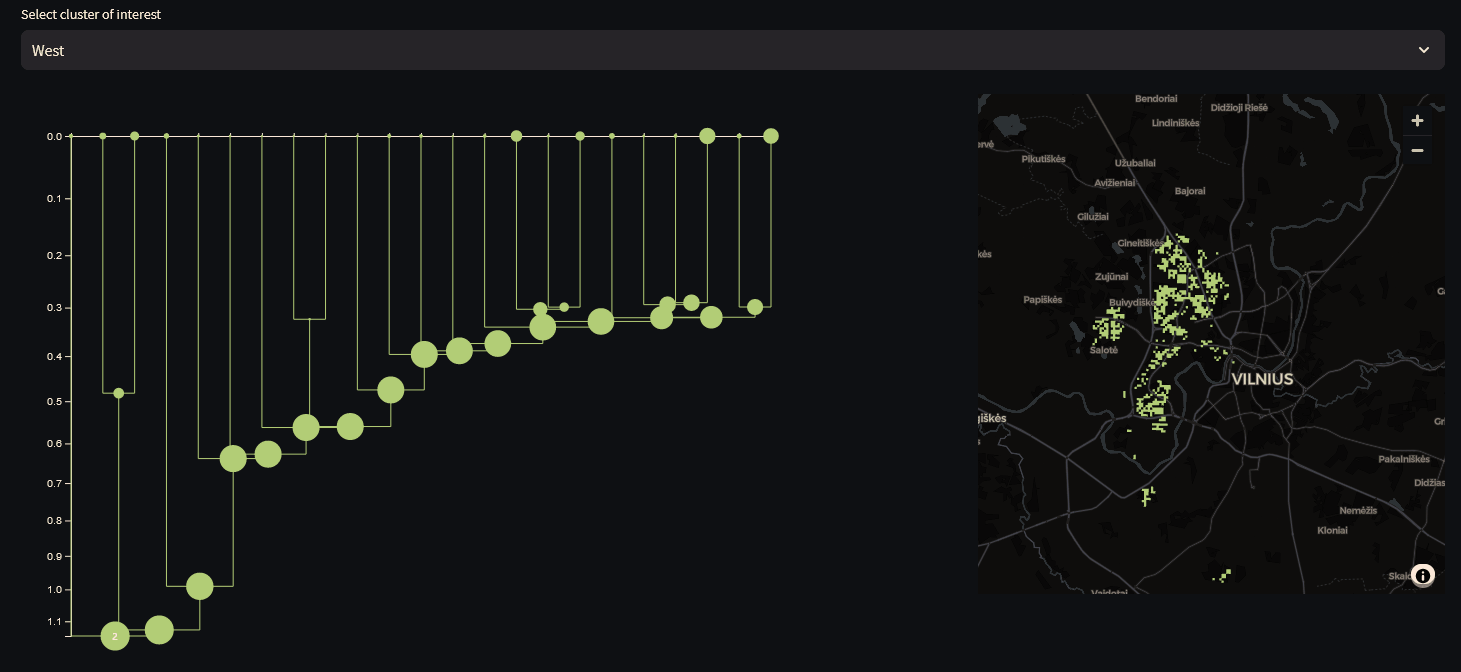Click the Pikutiškės map label
This screenshot has height=672, width=1461.
coord(1044,159)
